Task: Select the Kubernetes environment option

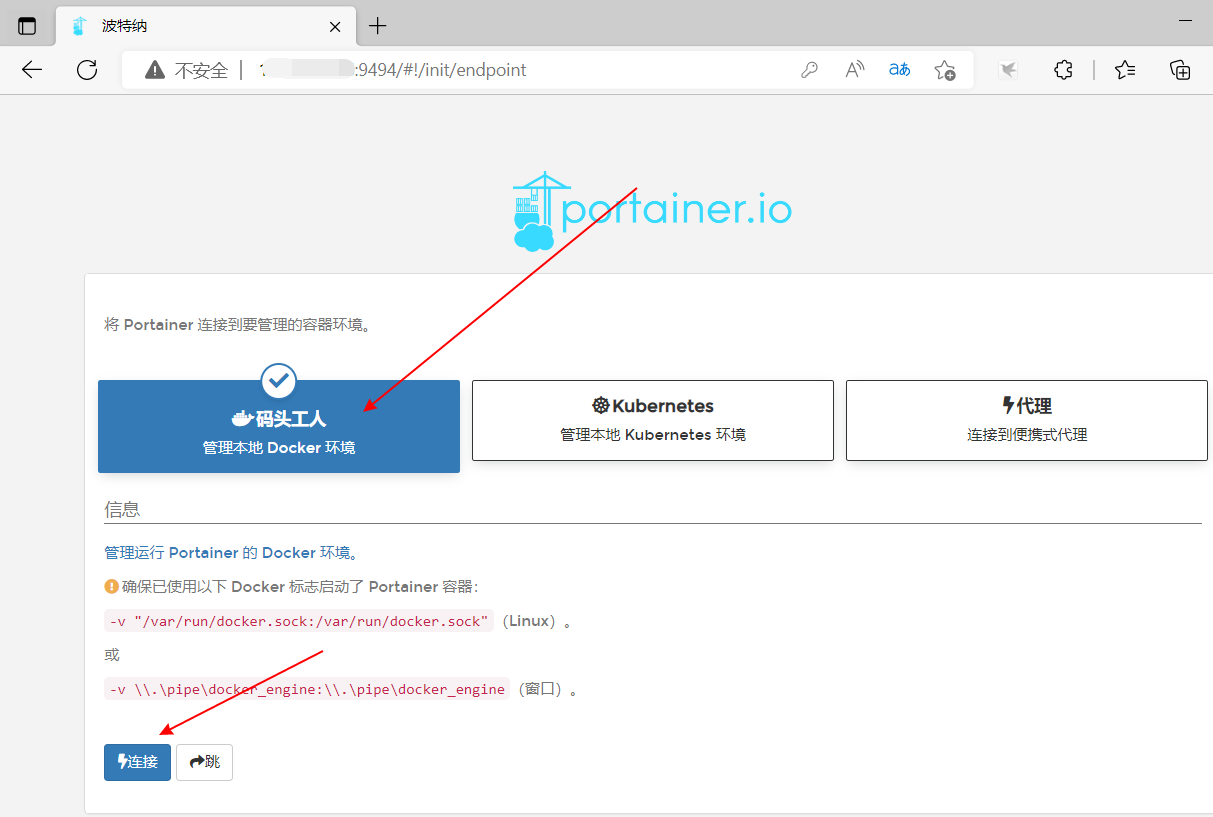Action: click(x=653, y=420)
